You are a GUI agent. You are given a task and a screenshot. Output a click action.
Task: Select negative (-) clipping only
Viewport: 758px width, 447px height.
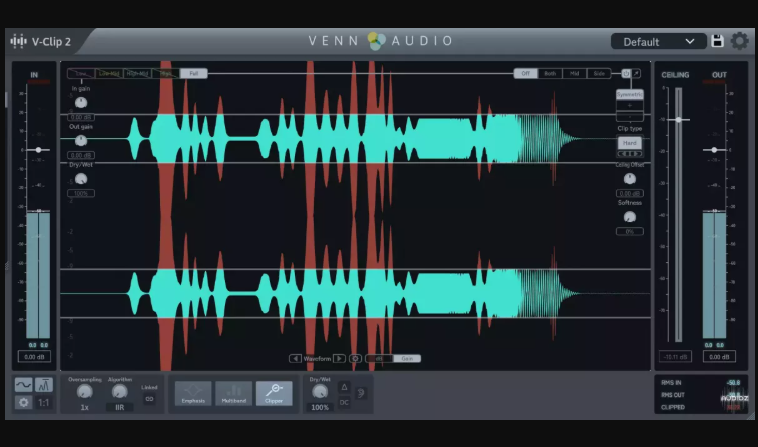tap(629, 117)
